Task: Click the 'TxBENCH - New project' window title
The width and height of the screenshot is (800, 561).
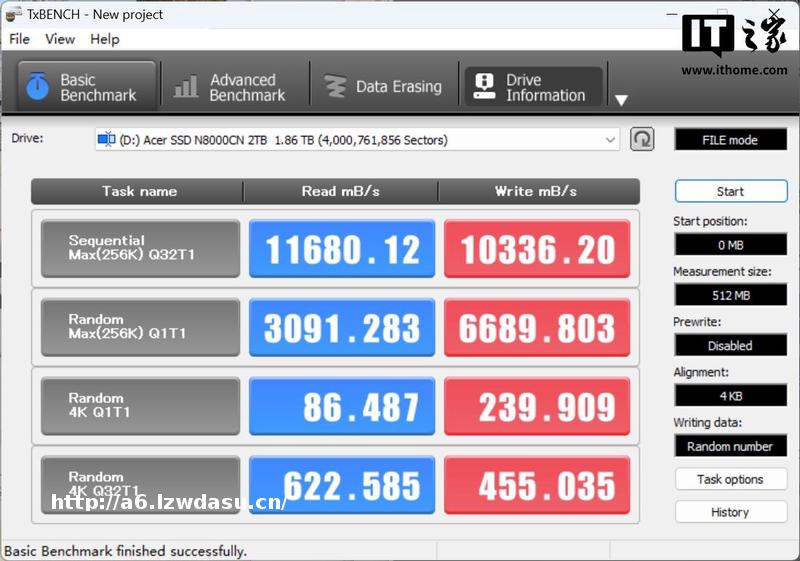Action: pos(95,14)
